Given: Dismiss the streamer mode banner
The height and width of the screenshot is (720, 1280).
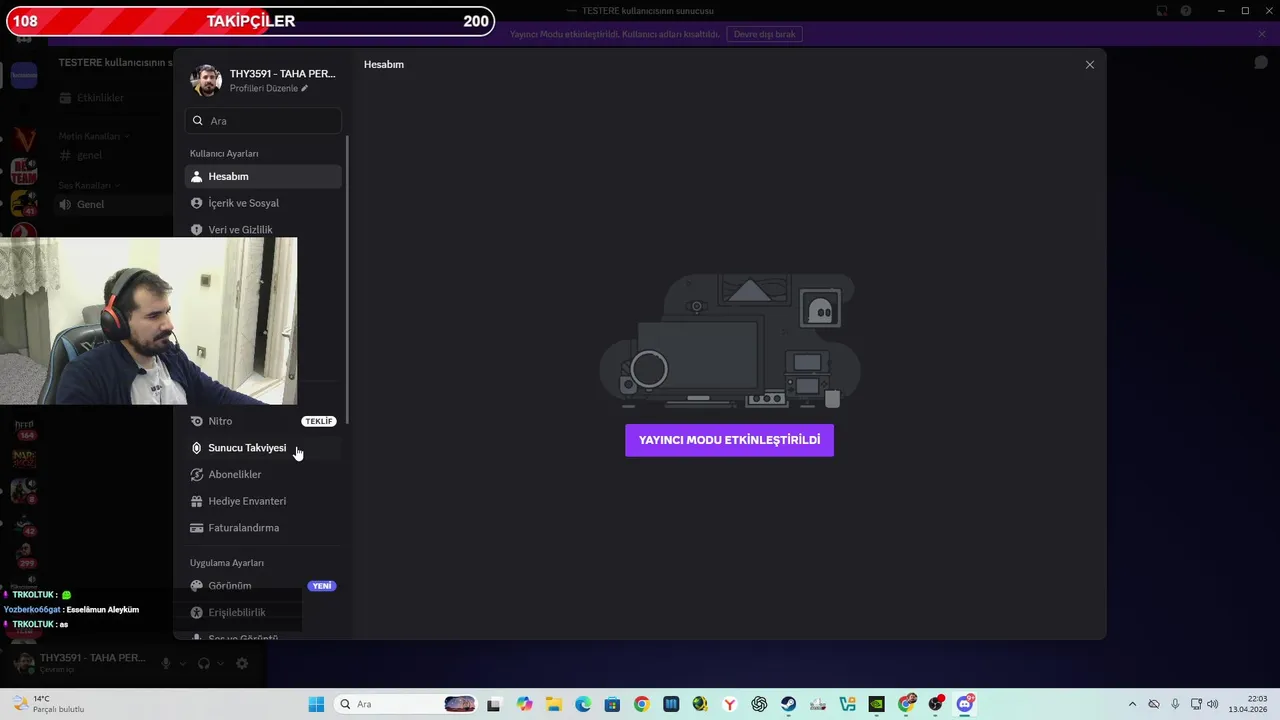Looking at the screenshot, I should pos(1262,34).
